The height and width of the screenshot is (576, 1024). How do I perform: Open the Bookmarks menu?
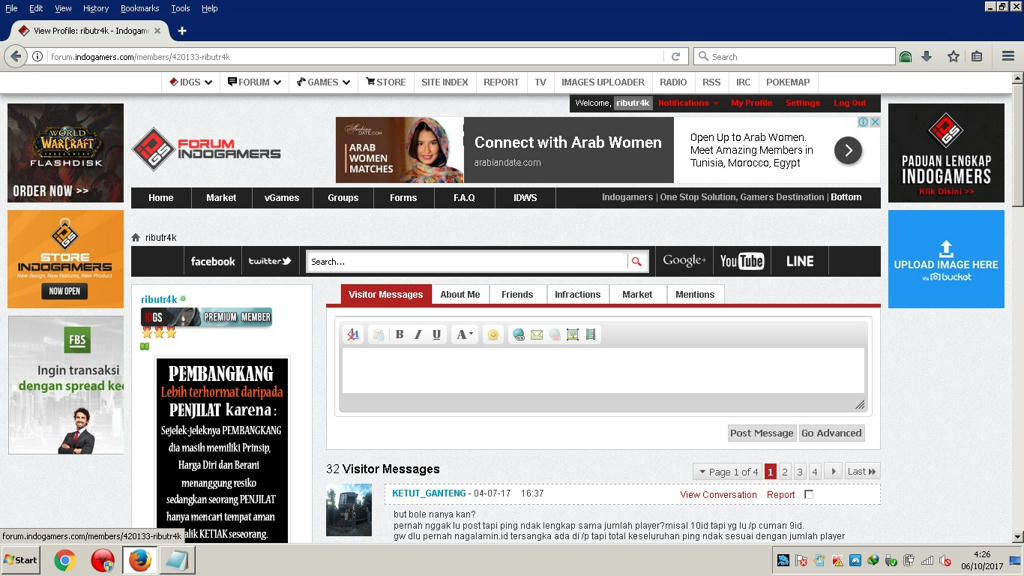[140, 8]
